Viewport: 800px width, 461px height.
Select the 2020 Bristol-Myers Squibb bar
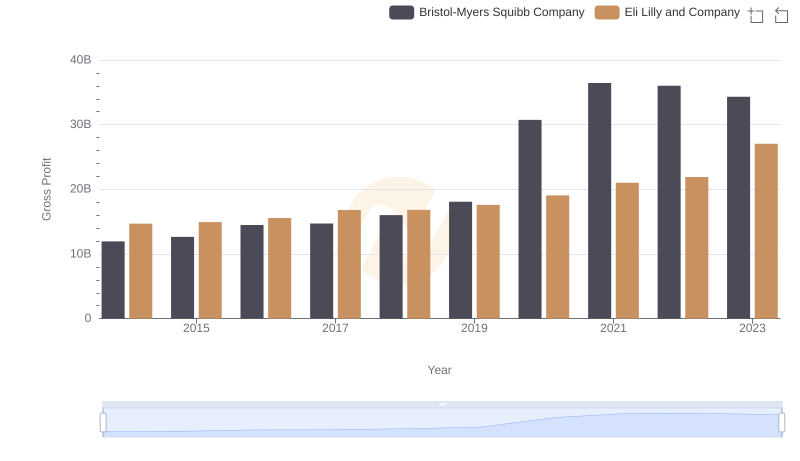pos(530,219)
